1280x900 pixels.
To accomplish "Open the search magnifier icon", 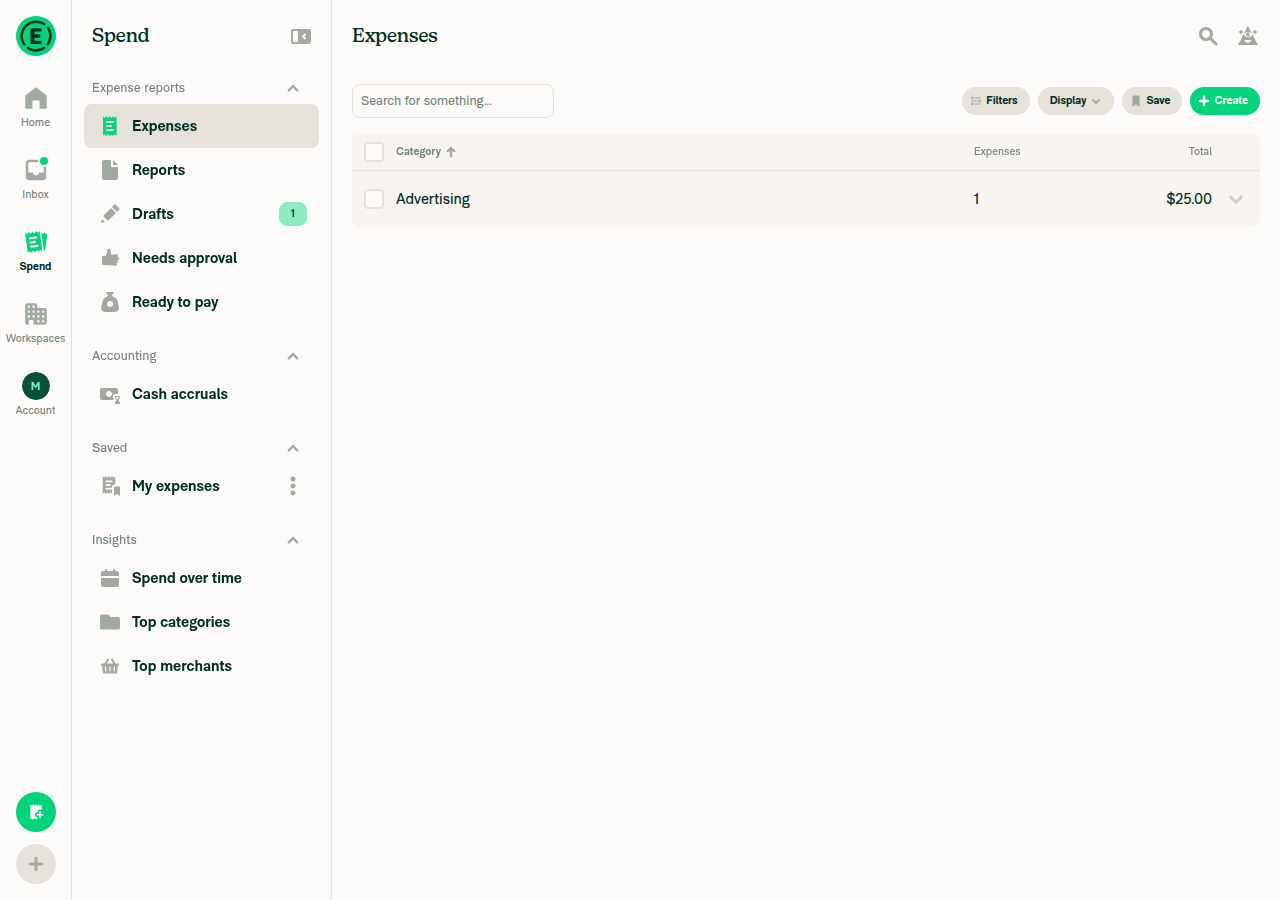I will (1208, 36).
